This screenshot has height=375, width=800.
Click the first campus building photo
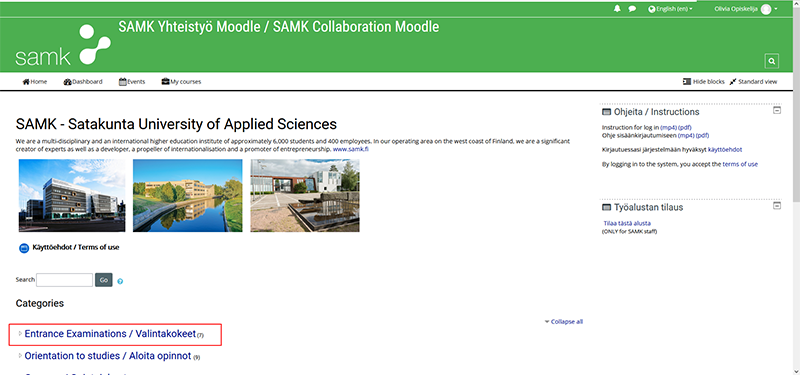tap(72, 195)
